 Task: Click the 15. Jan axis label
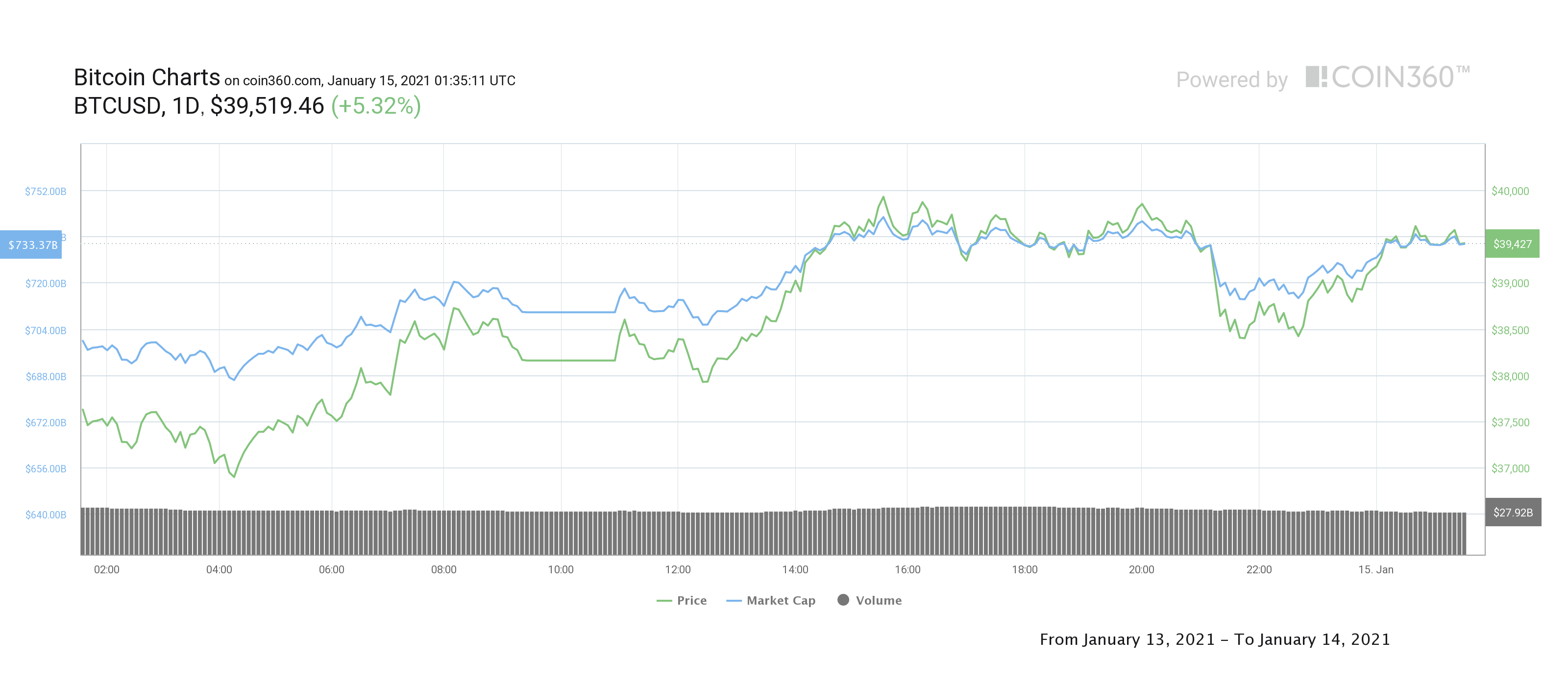point(1375,570)
